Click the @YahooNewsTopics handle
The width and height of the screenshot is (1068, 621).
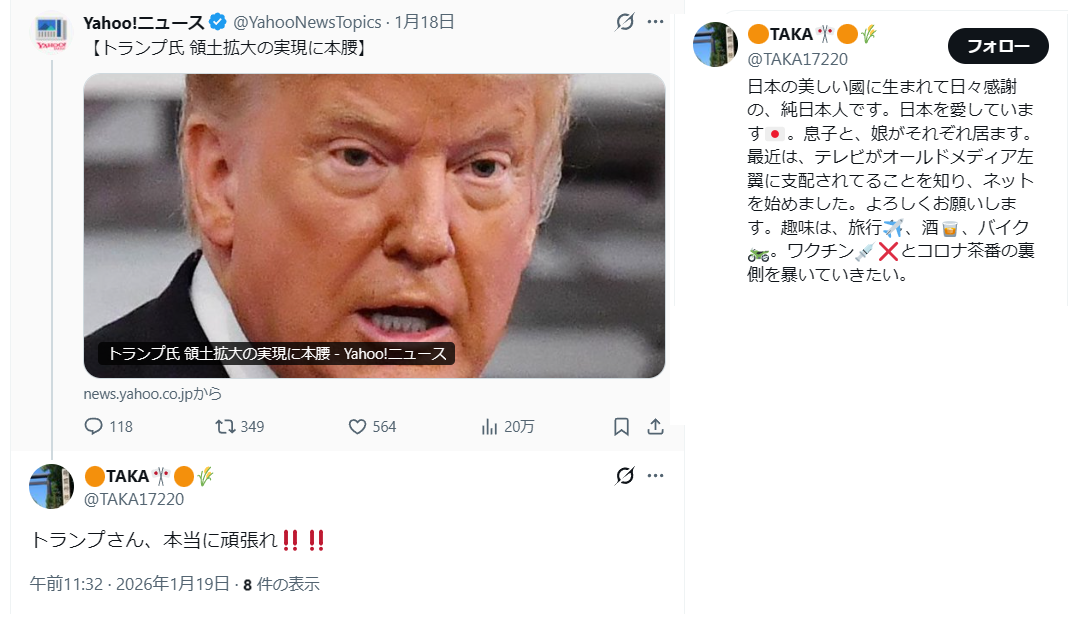tap(307, 22)
